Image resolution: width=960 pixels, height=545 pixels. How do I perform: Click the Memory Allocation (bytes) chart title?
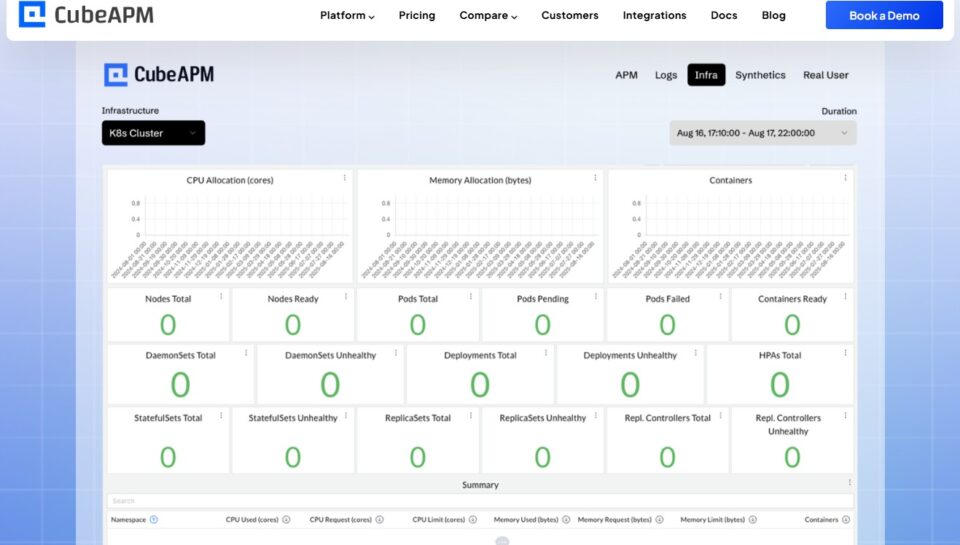coord(480,180)
